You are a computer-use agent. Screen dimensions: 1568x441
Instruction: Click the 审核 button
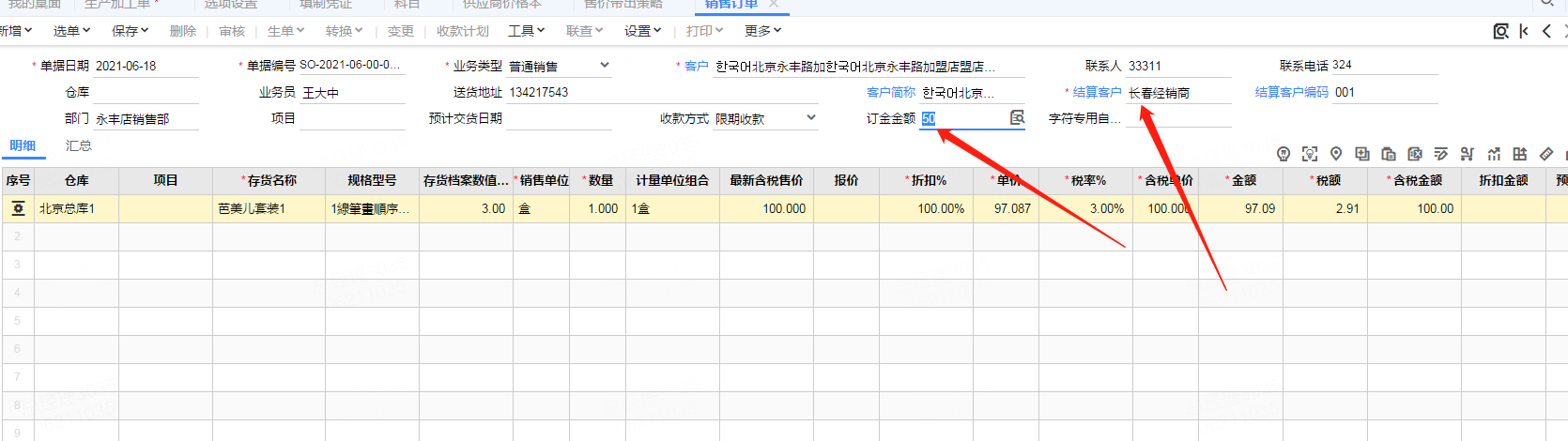coord(232,31)
